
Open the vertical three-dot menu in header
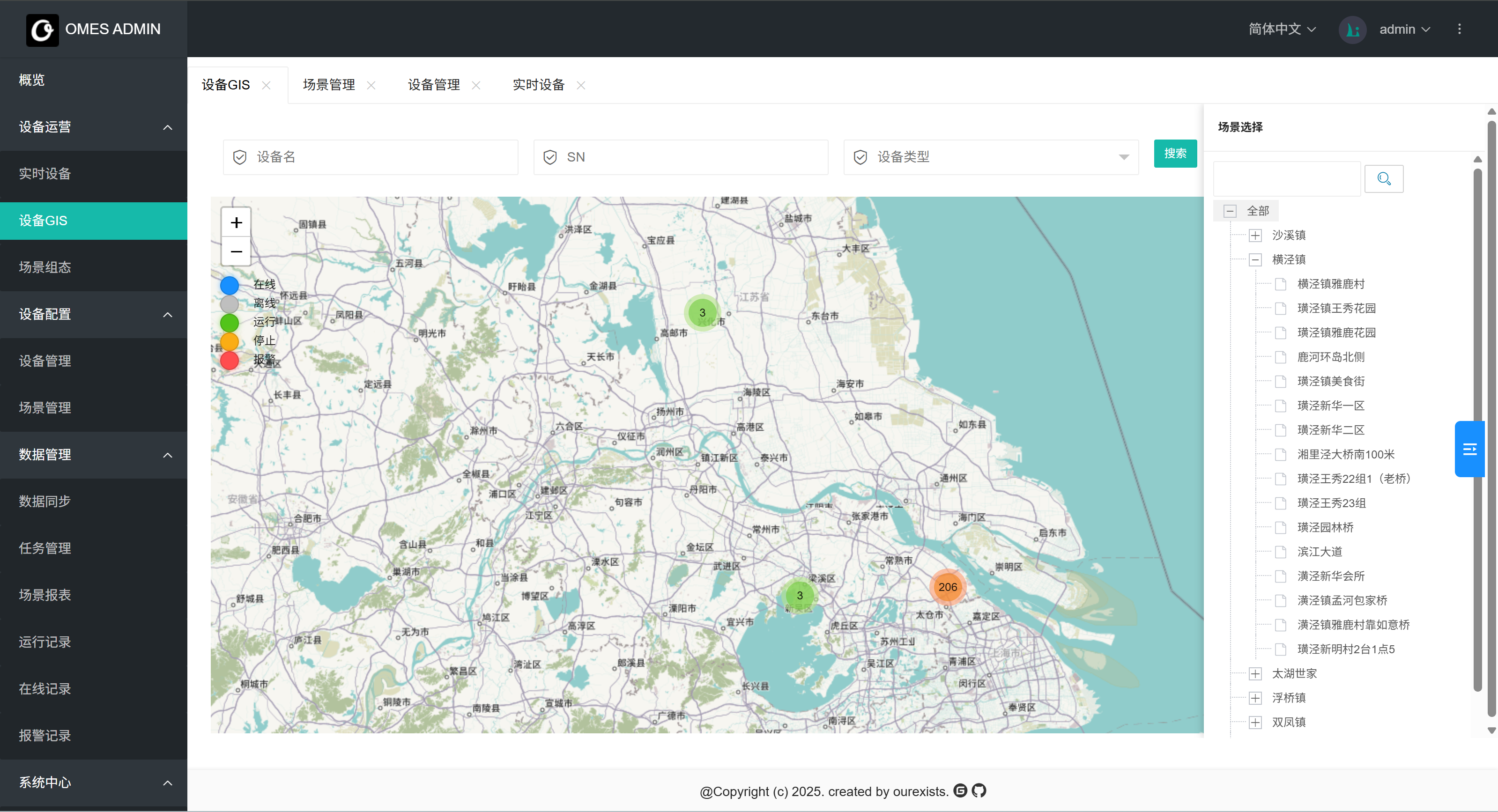(1459, 29)
